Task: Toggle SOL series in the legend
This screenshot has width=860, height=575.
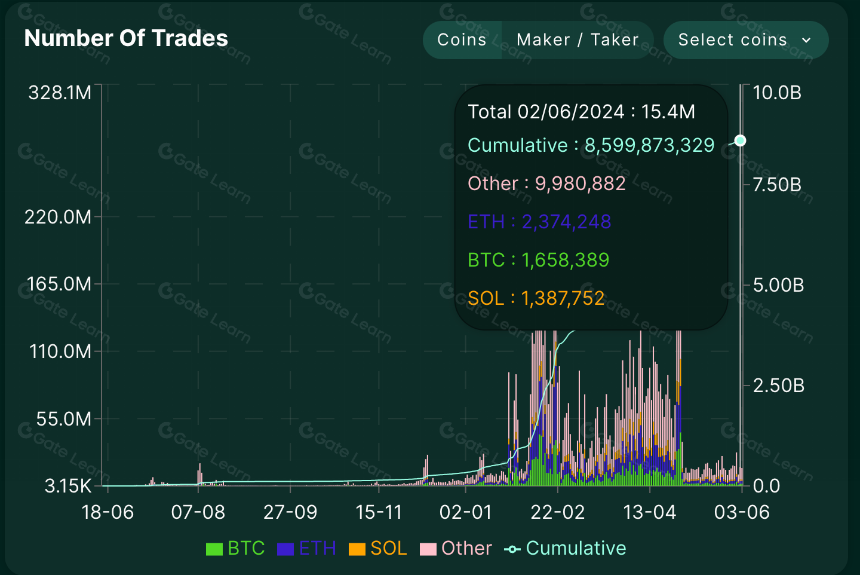Action: (x=378, y=548)
